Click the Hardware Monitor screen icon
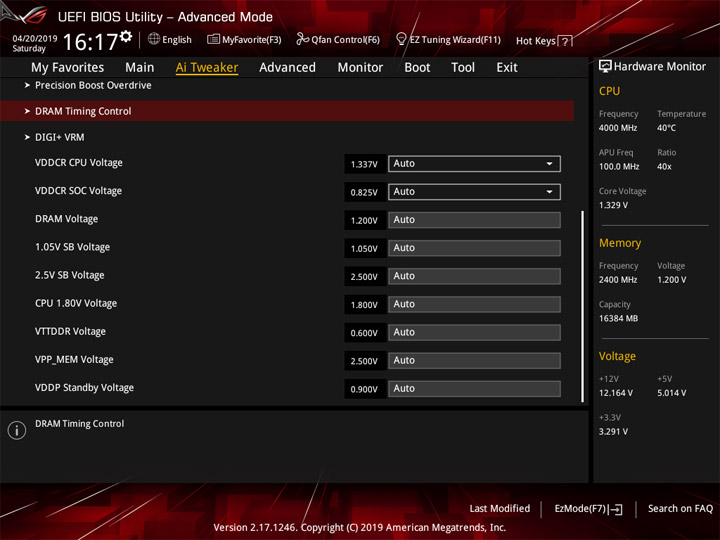720x540 pixels. click(605, 67)
